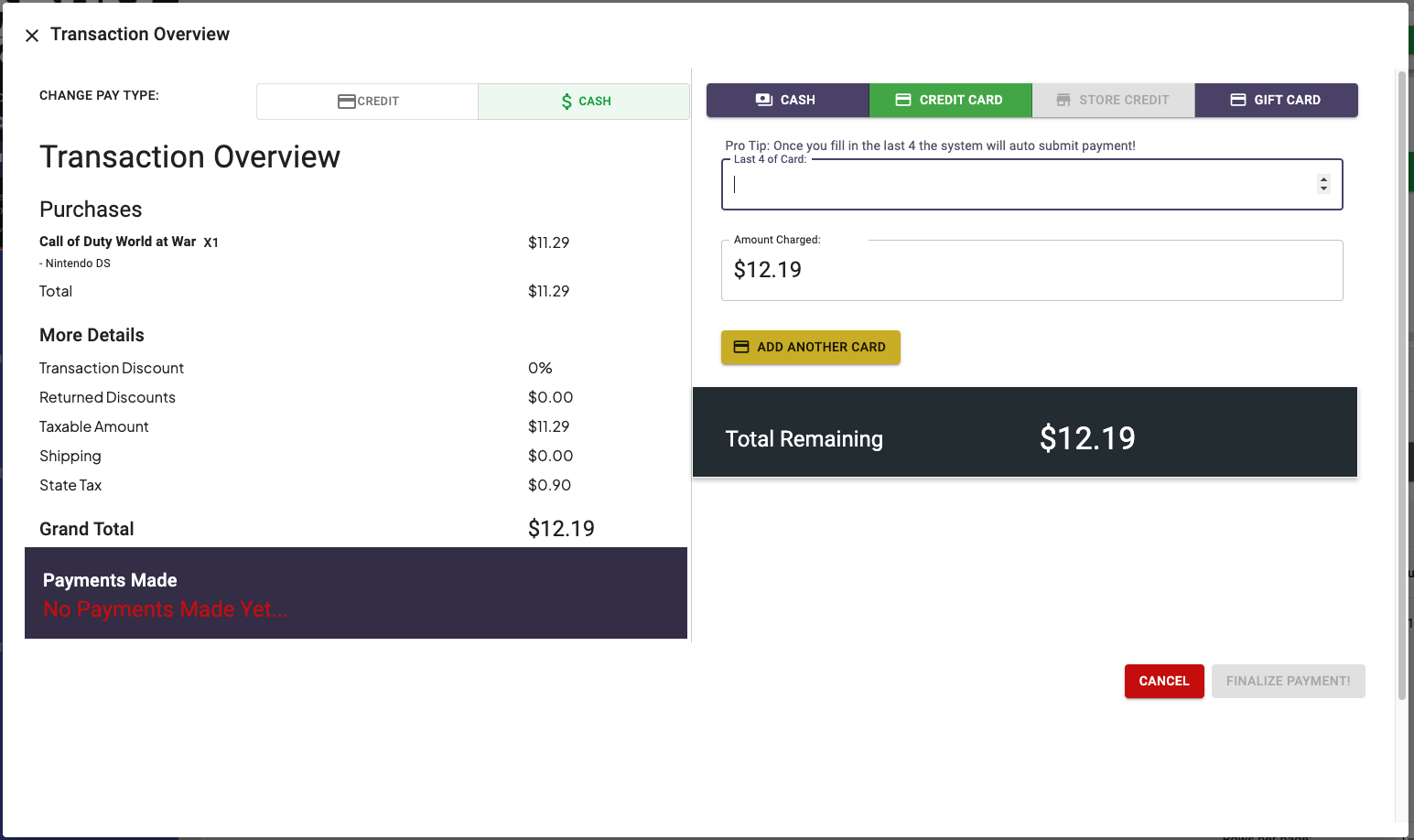Screen dimensions: 1414x840
Task: Click the store icon on the STORE CREDIT tab
Action: [x=1062, y=99]
